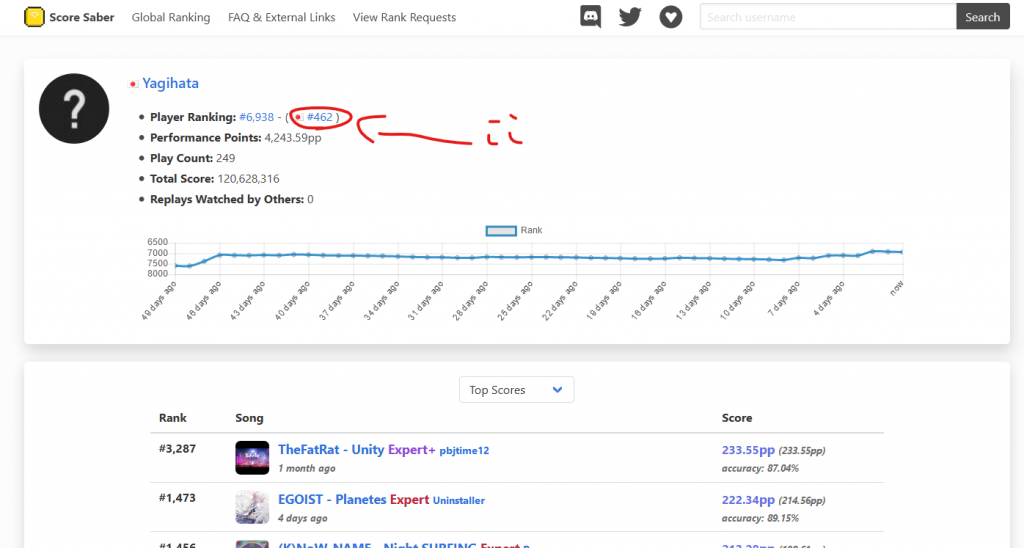Click the #3,287 rank cell

177,449
